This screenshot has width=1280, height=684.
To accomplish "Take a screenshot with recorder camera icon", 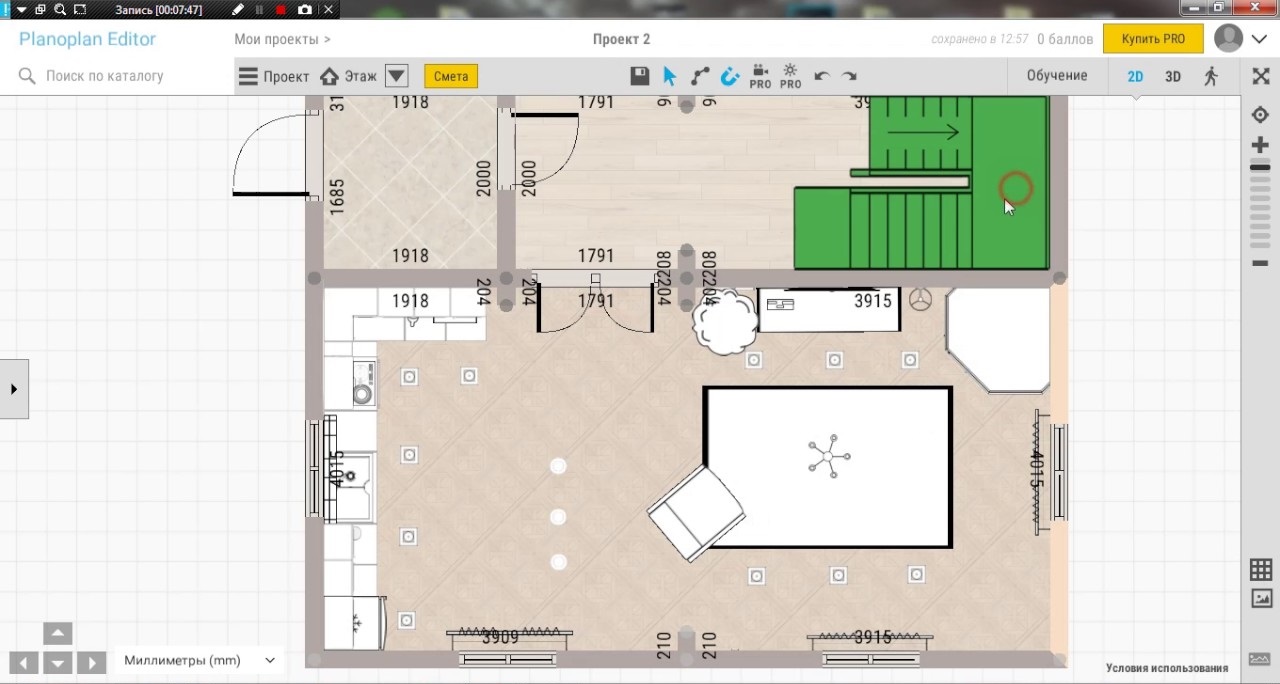I will (304, 10).
